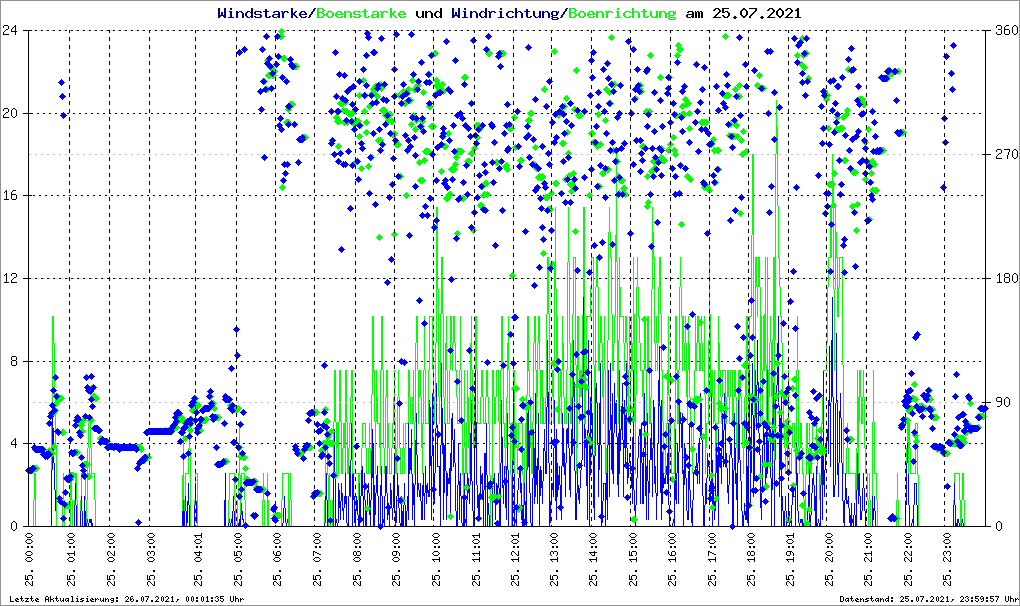Screen dimensions: 1020x606
Task: Click the blue Windstarke title label
Action: pyautogui.click(x=264, y=13)
